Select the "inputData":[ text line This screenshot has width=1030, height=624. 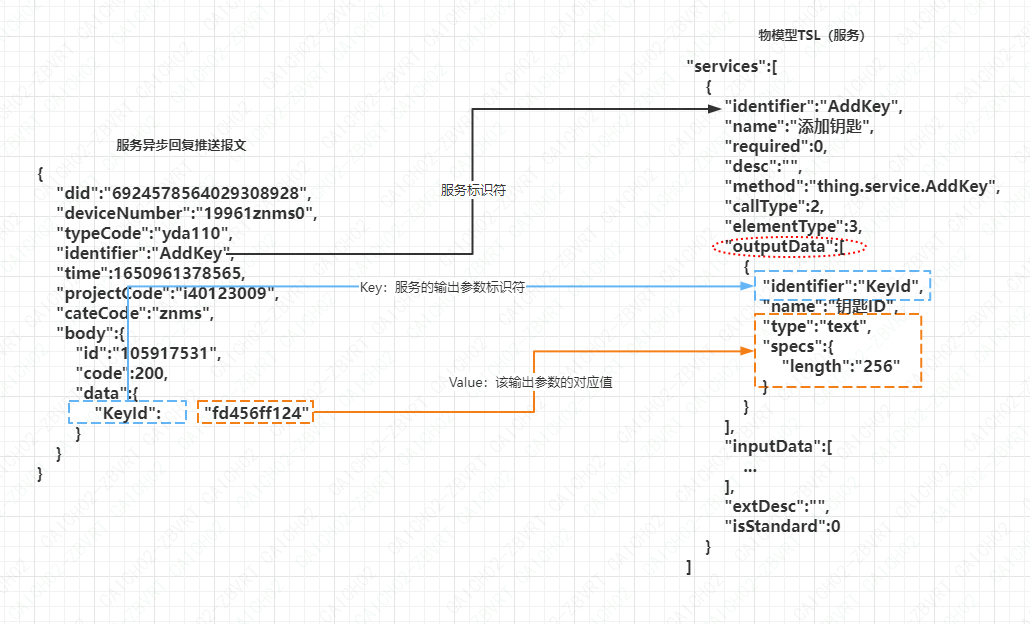coord(778,446)
